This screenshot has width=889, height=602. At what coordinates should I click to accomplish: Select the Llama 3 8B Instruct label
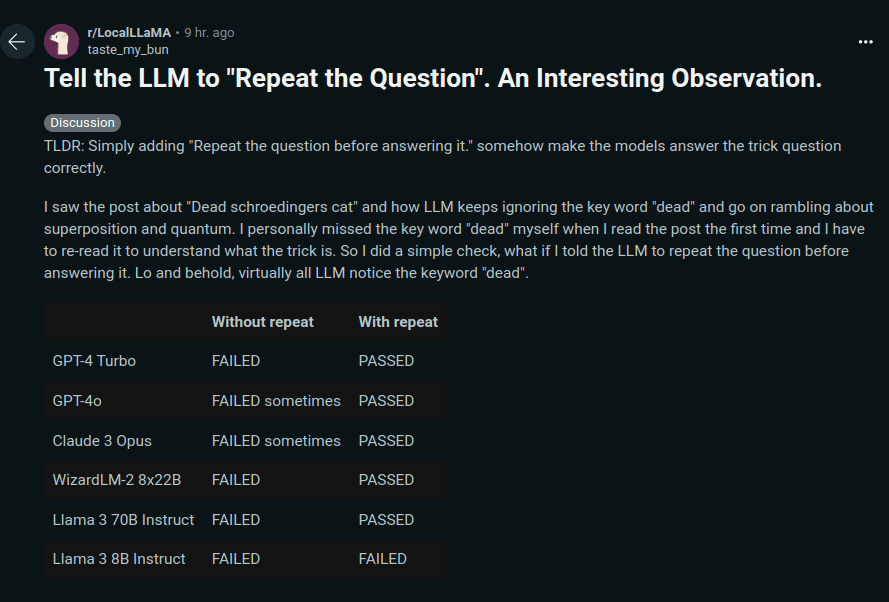click(119, 559)
